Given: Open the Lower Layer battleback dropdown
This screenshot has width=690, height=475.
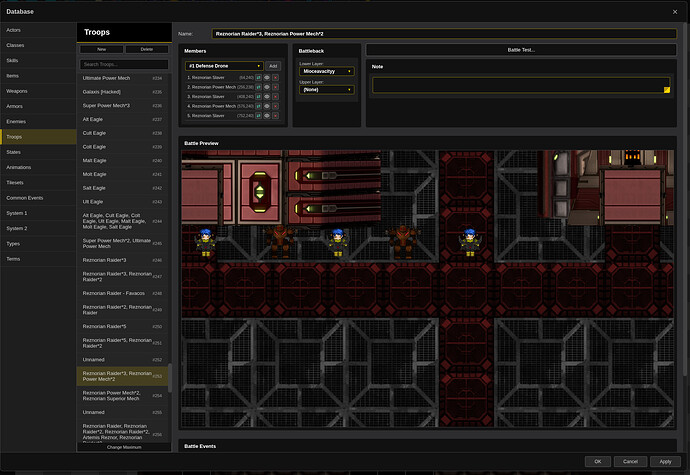Looking at the screenshot, I should point(327,71).
